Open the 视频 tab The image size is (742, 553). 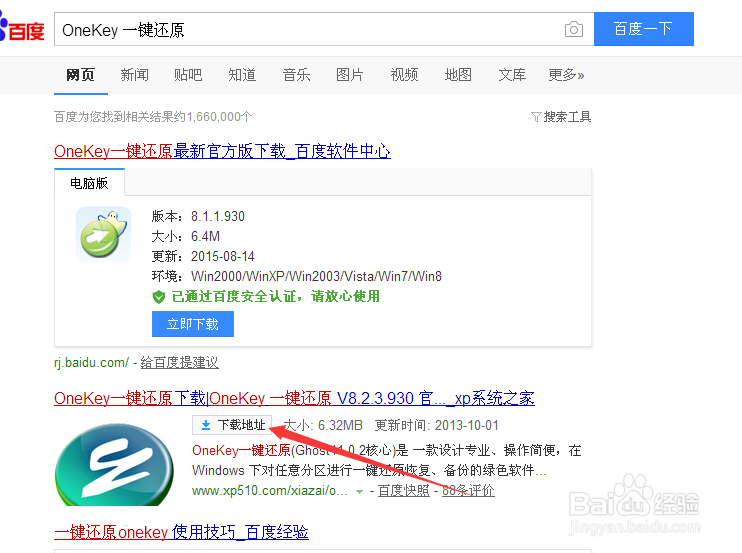tap(404, 75)
